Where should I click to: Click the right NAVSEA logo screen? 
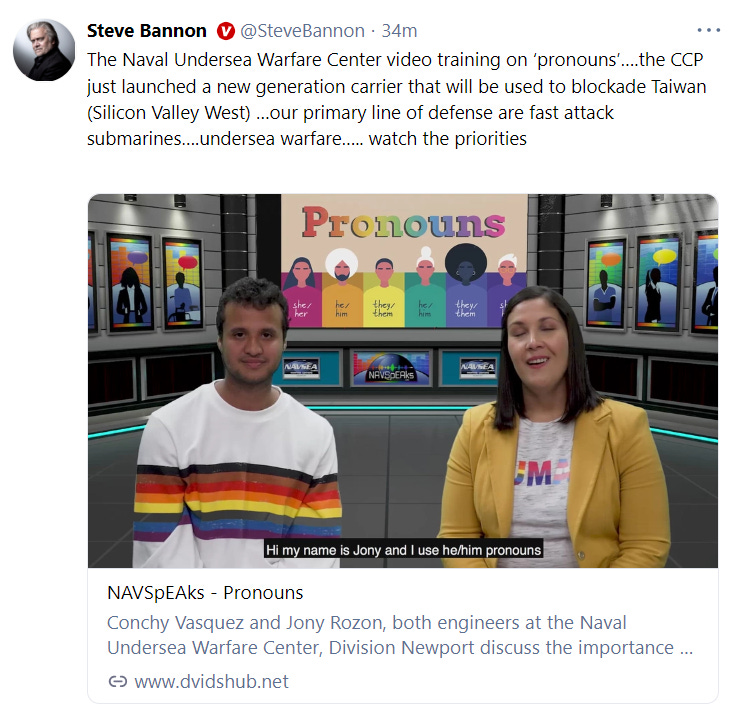click(477, 367)
